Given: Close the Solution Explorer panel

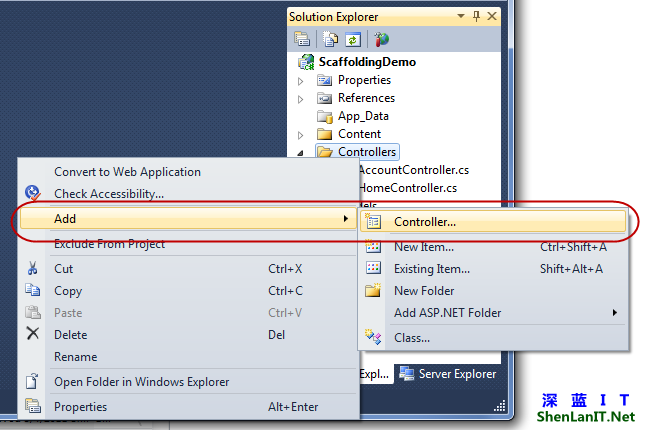Looking at the screenshot, I should coord(492,16).
